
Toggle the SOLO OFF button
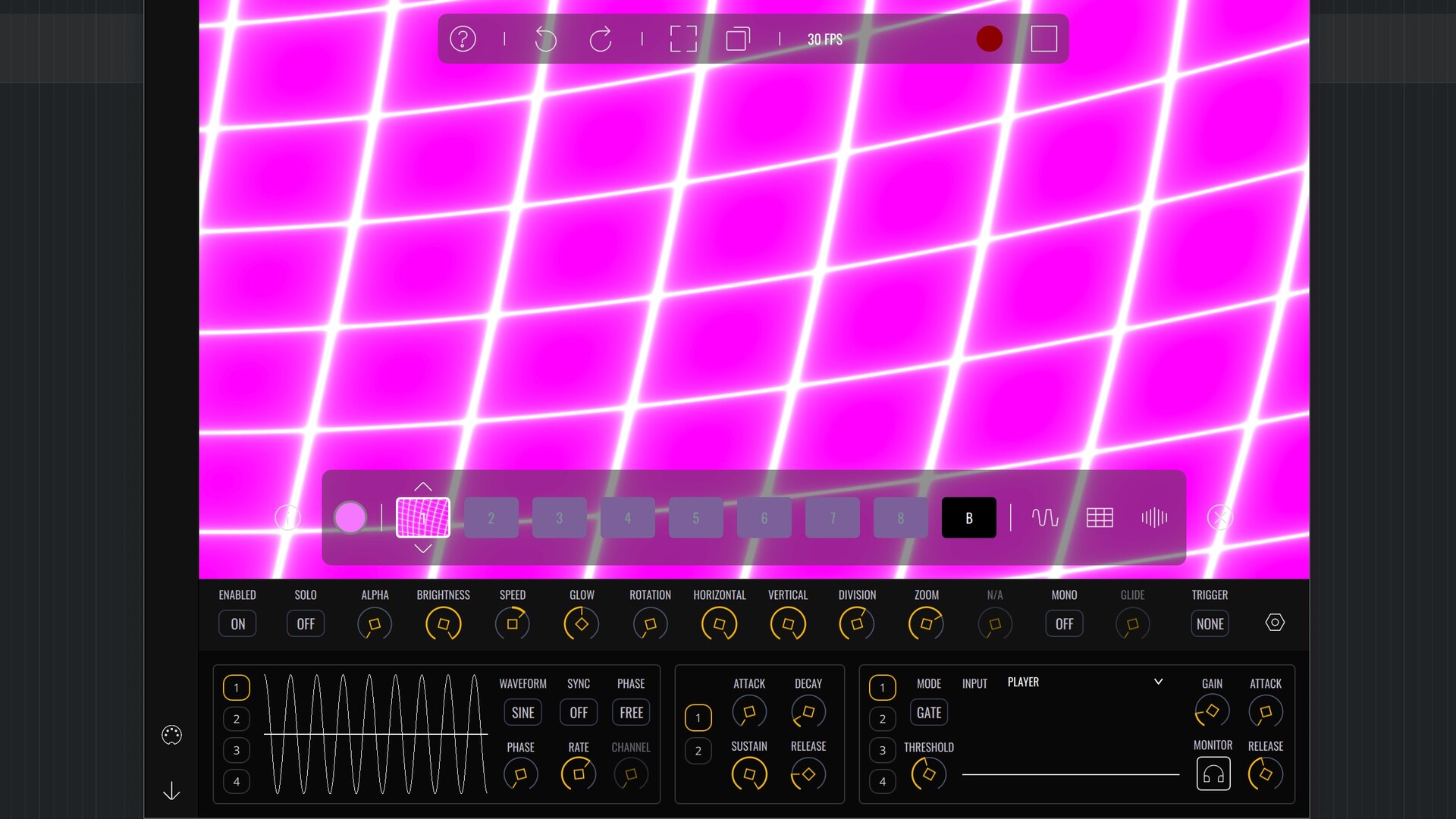[x=306, y=623]
